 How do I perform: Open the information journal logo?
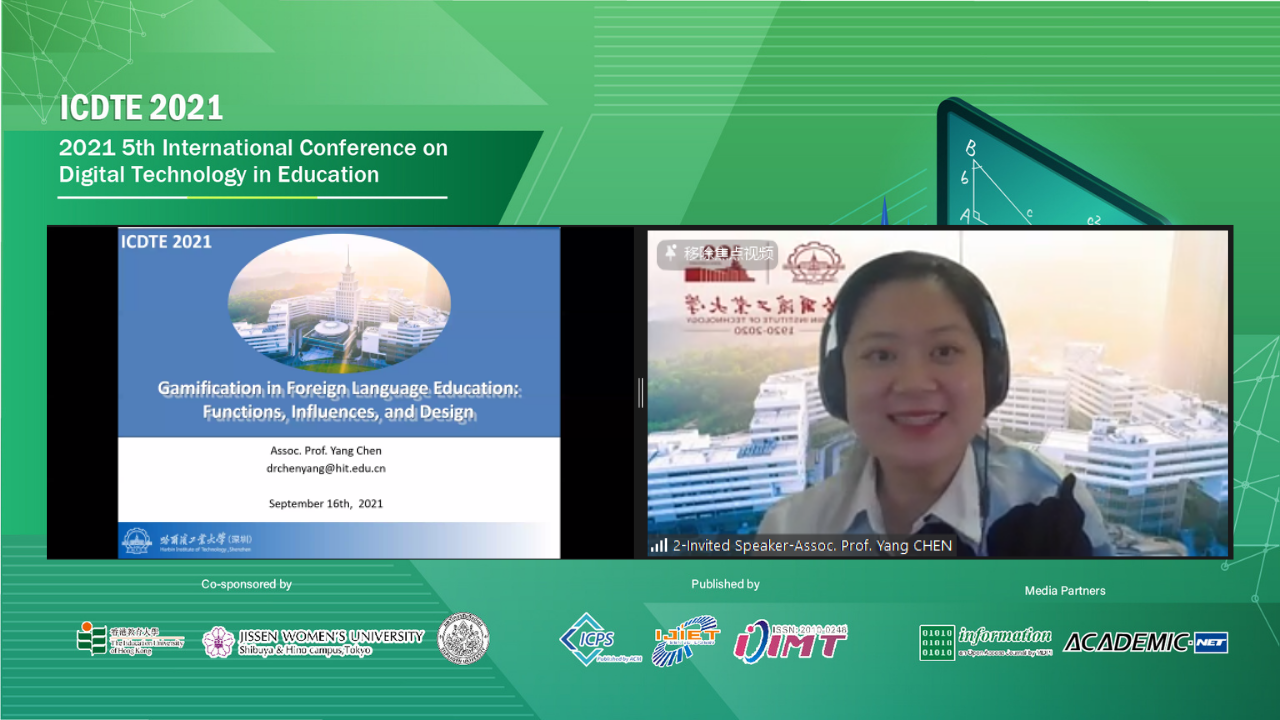point(986,642)
